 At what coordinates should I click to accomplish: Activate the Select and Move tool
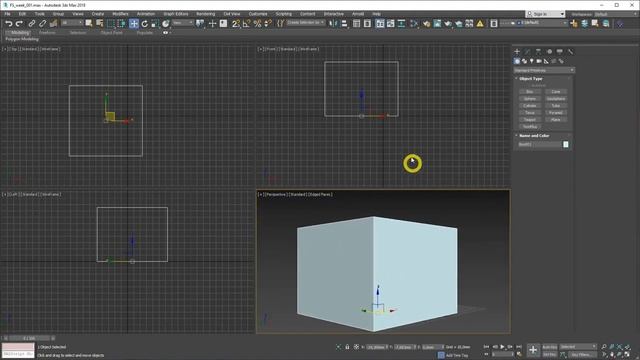click(134, 24)
